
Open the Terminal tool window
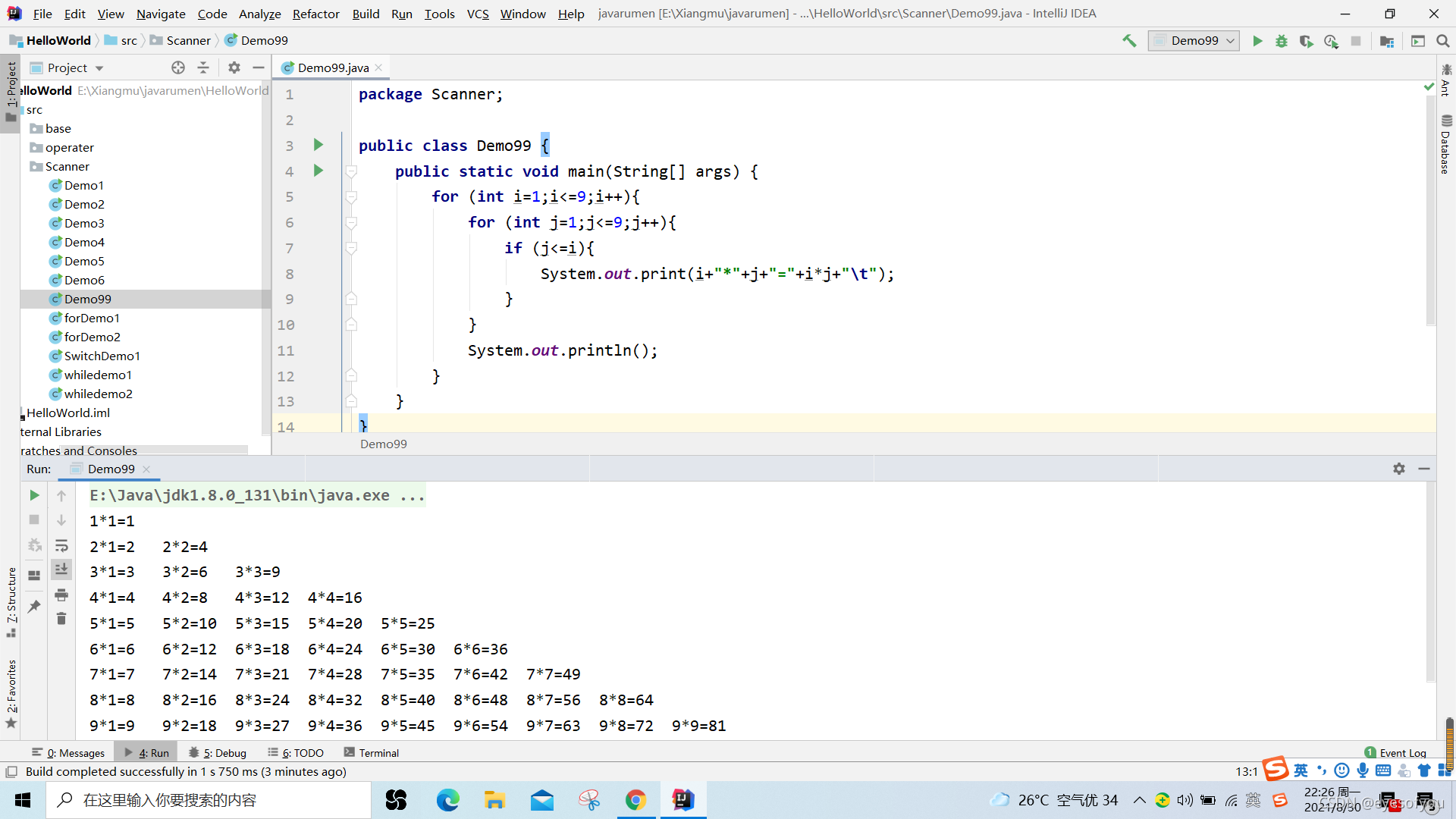point(372,752)
